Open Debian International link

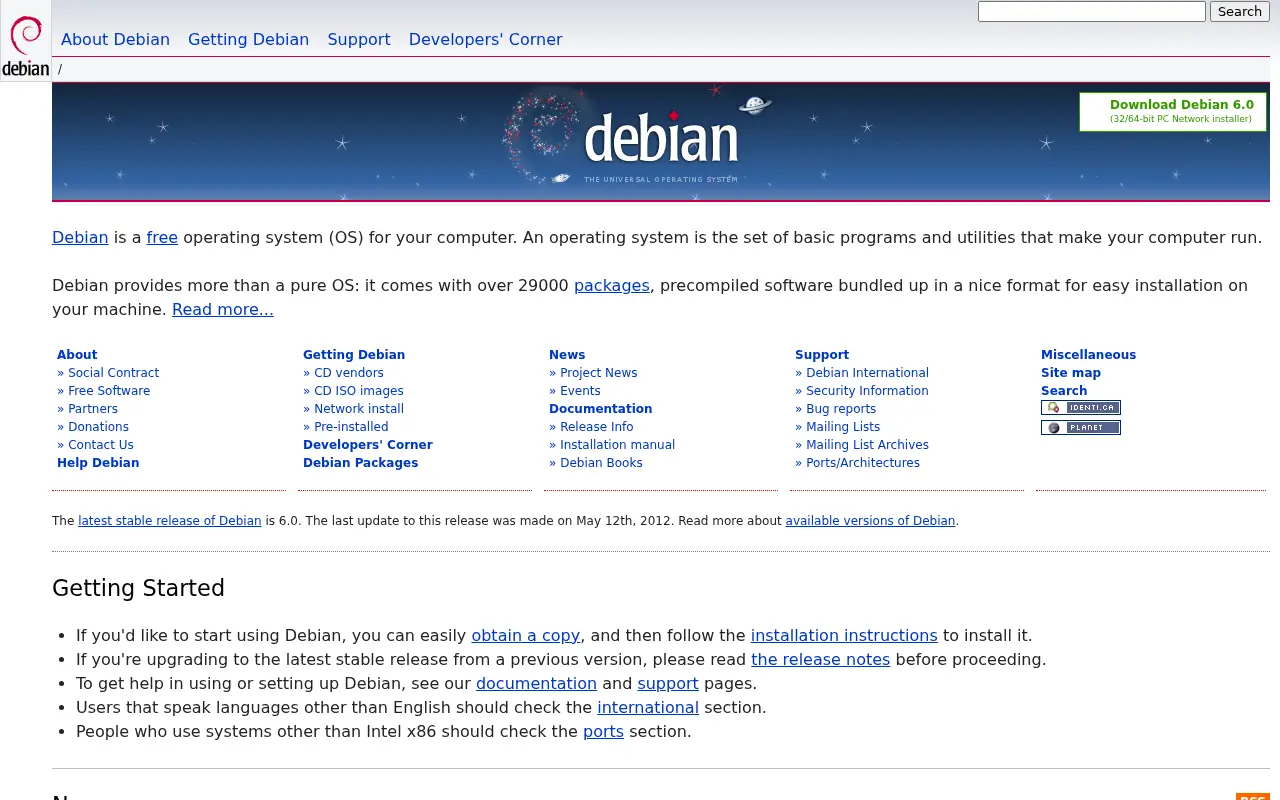click(x=867, y=373)
